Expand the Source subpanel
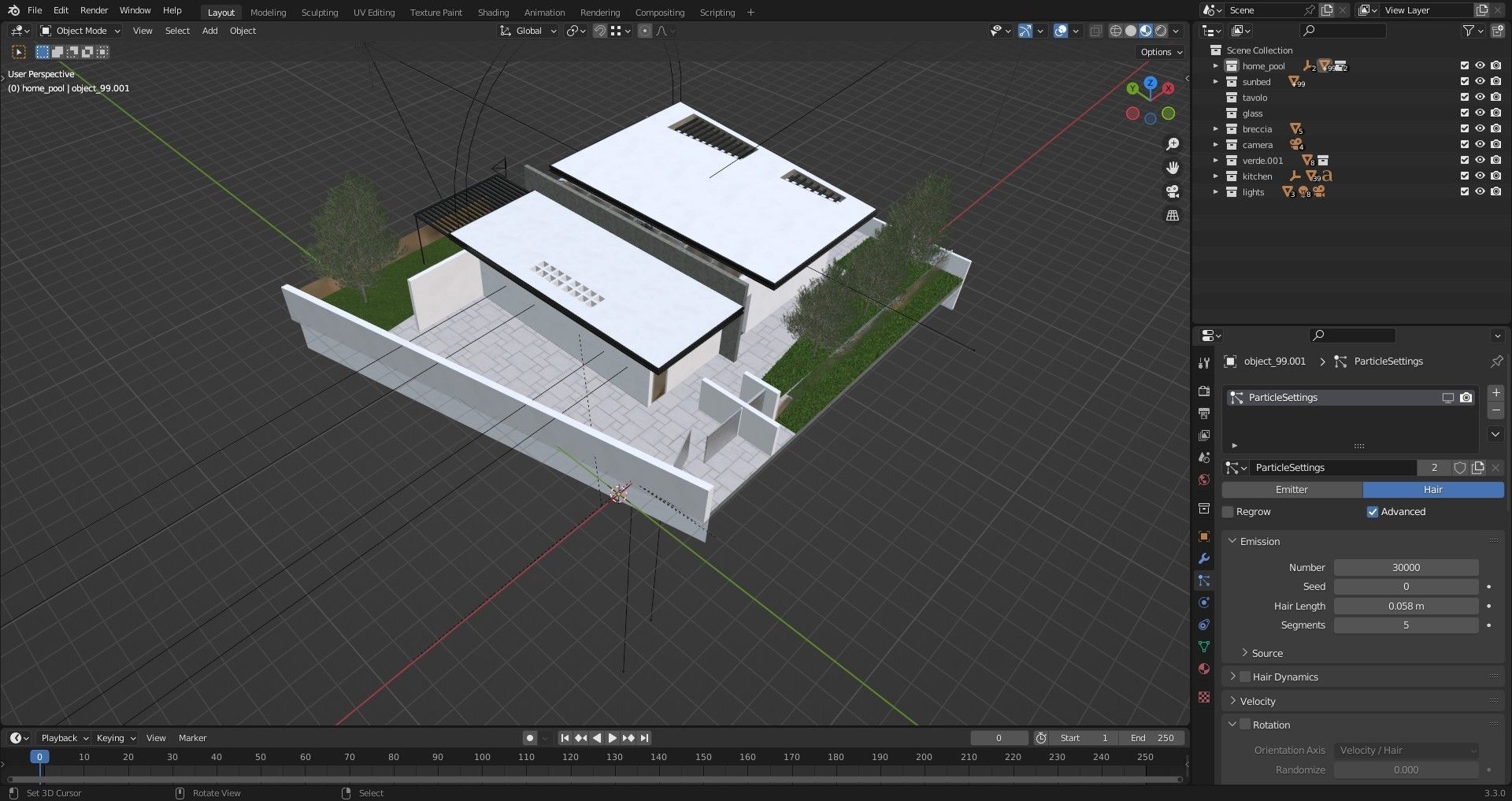The height and width of the screenshot is (801, 1512). [x=1244, y=653]
